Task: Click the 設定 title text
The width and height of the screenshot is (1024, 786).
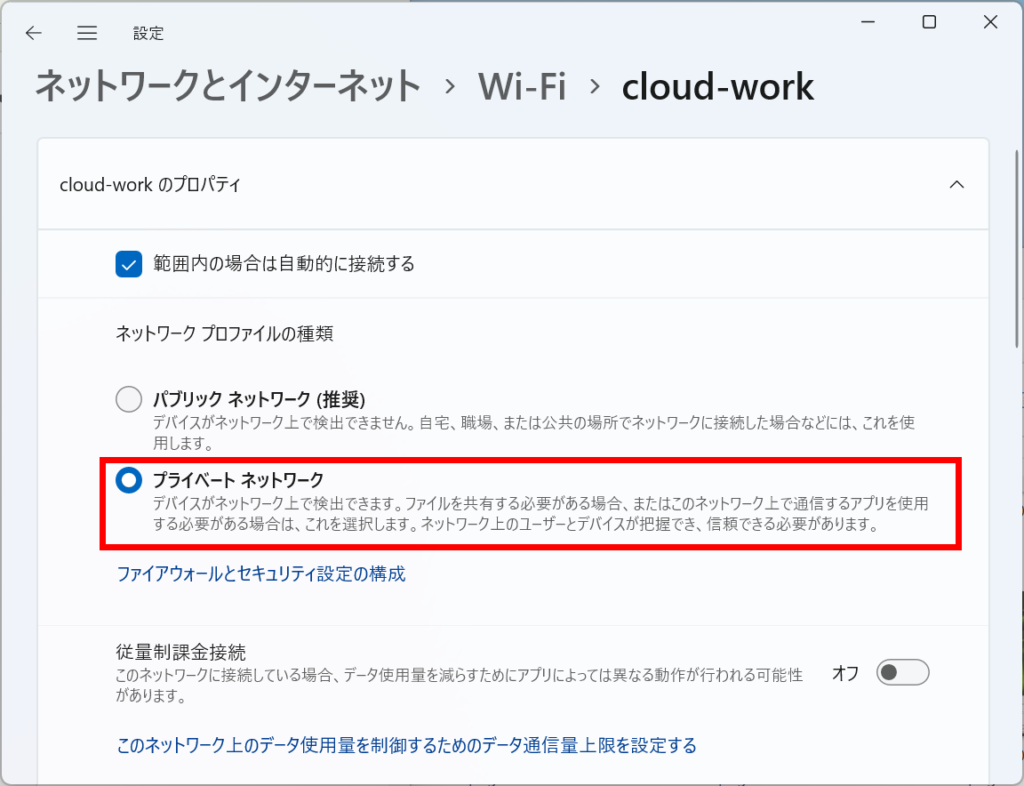Action: 148,33
